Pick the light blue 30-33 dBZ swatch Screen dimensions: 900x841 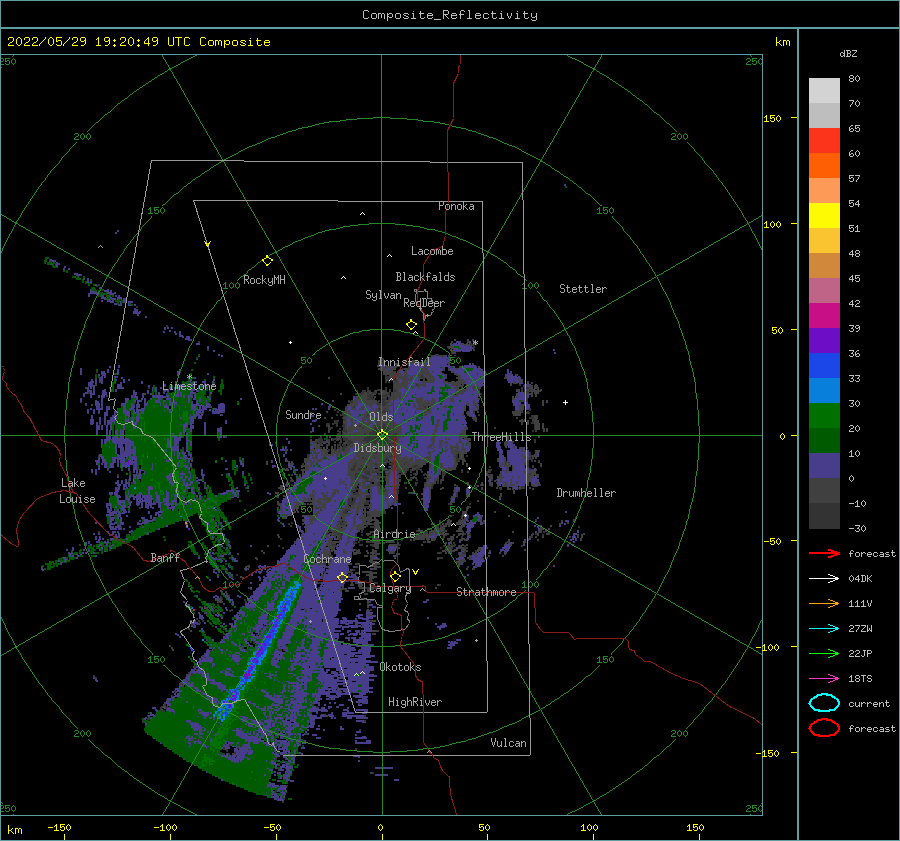pos(824,391)
